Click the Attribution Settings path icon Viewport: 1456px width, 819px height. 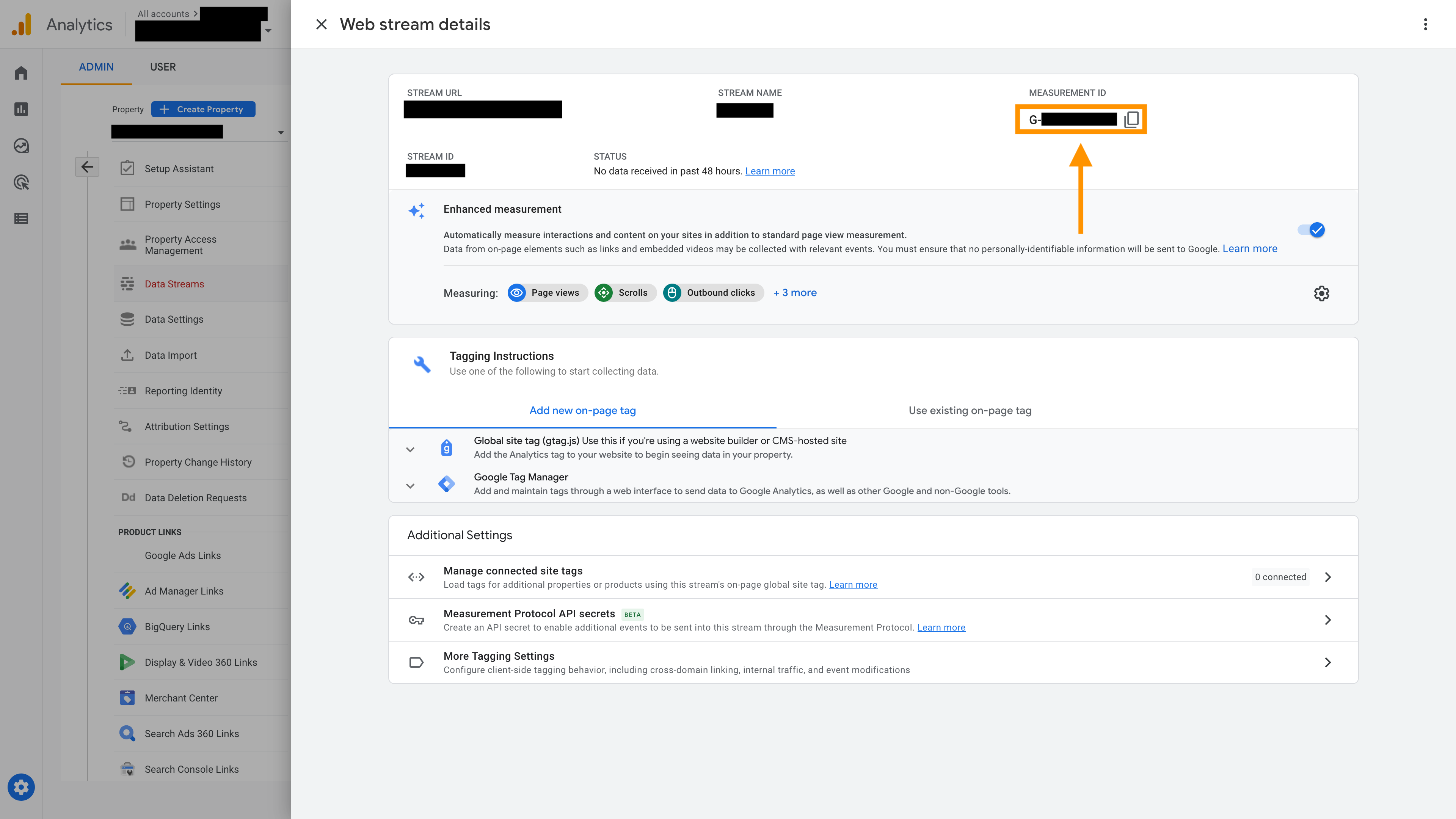click(x=125, y=426)
